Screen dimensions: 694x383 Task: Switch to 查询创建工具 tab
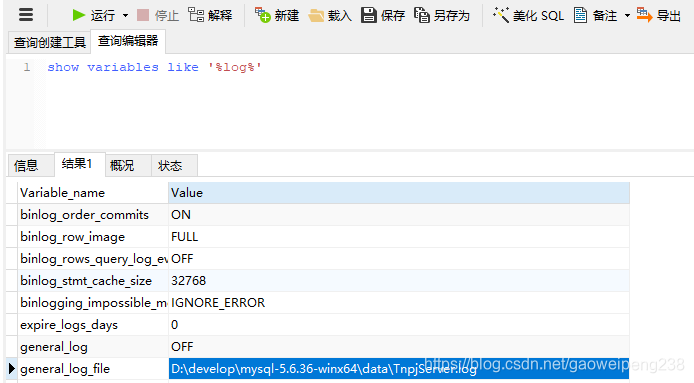(x=50, y=43)
